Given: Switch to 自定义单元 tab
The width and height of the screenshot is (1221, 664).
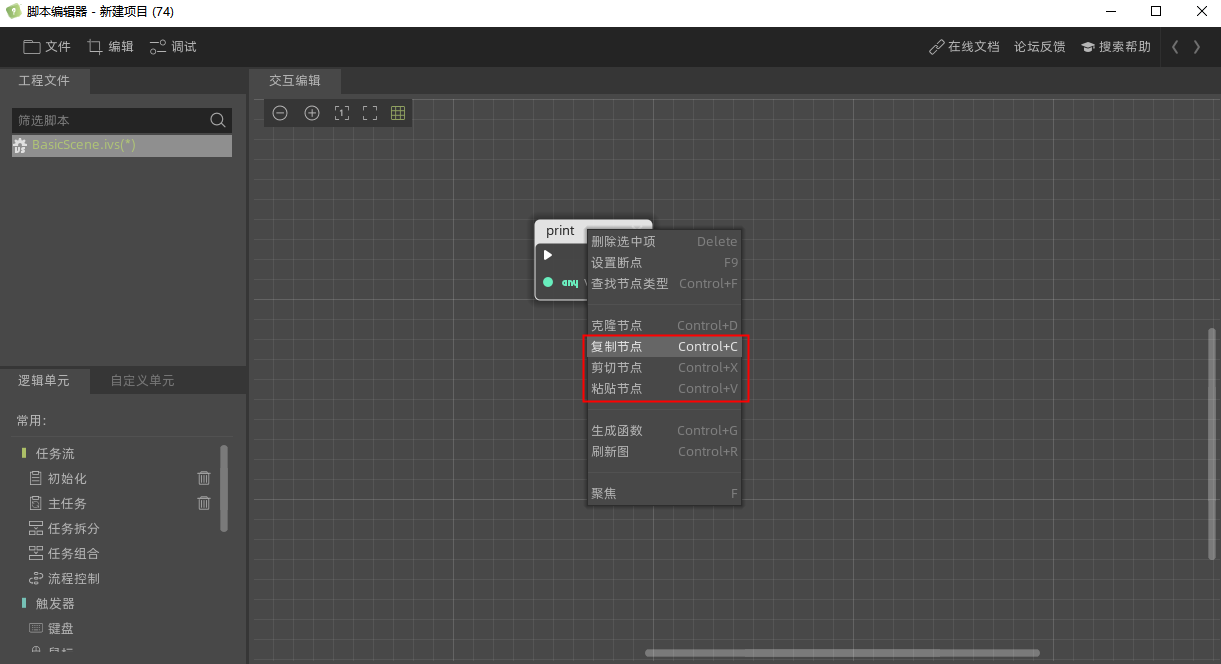Looking at the screenshot, I should coord(142,381).
